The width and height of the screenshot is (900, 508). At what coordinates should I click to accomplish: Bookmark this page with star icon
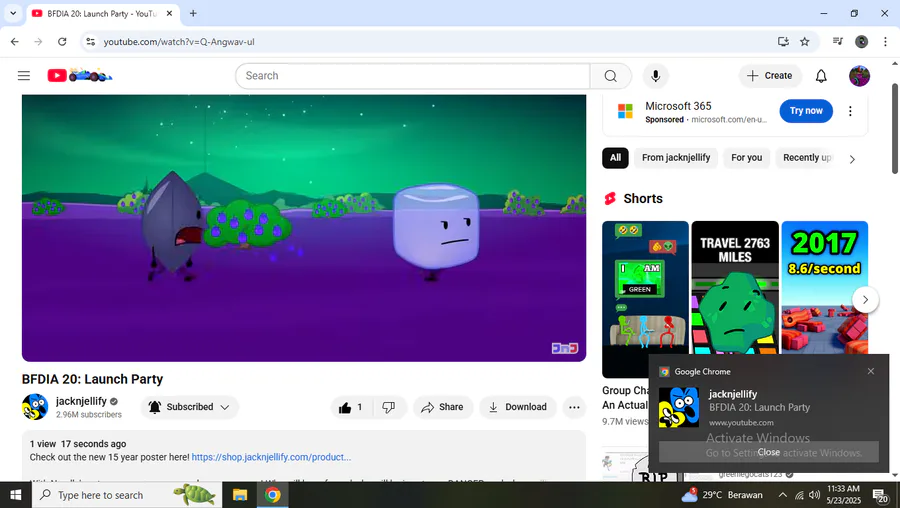(805, 41)
